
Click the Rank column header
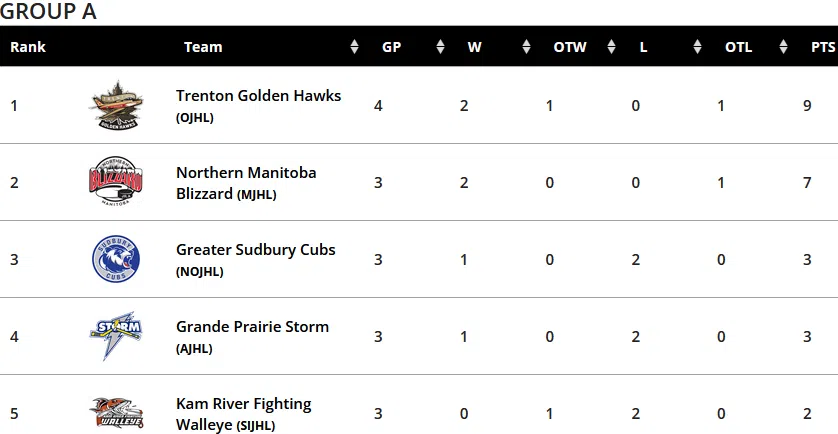28,47
